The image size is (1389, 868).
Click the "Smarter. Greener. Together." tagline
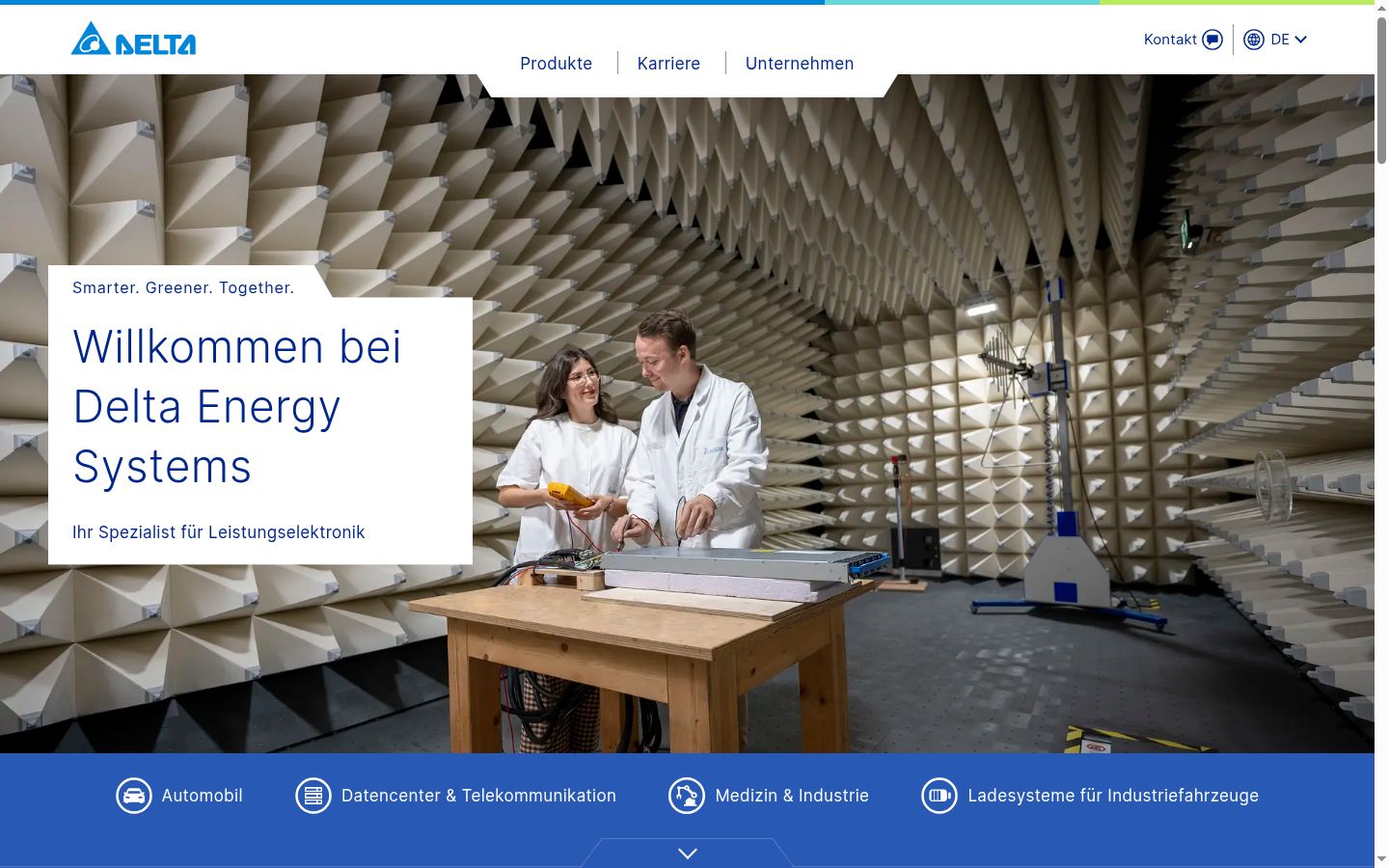click(x=183, y=287)
